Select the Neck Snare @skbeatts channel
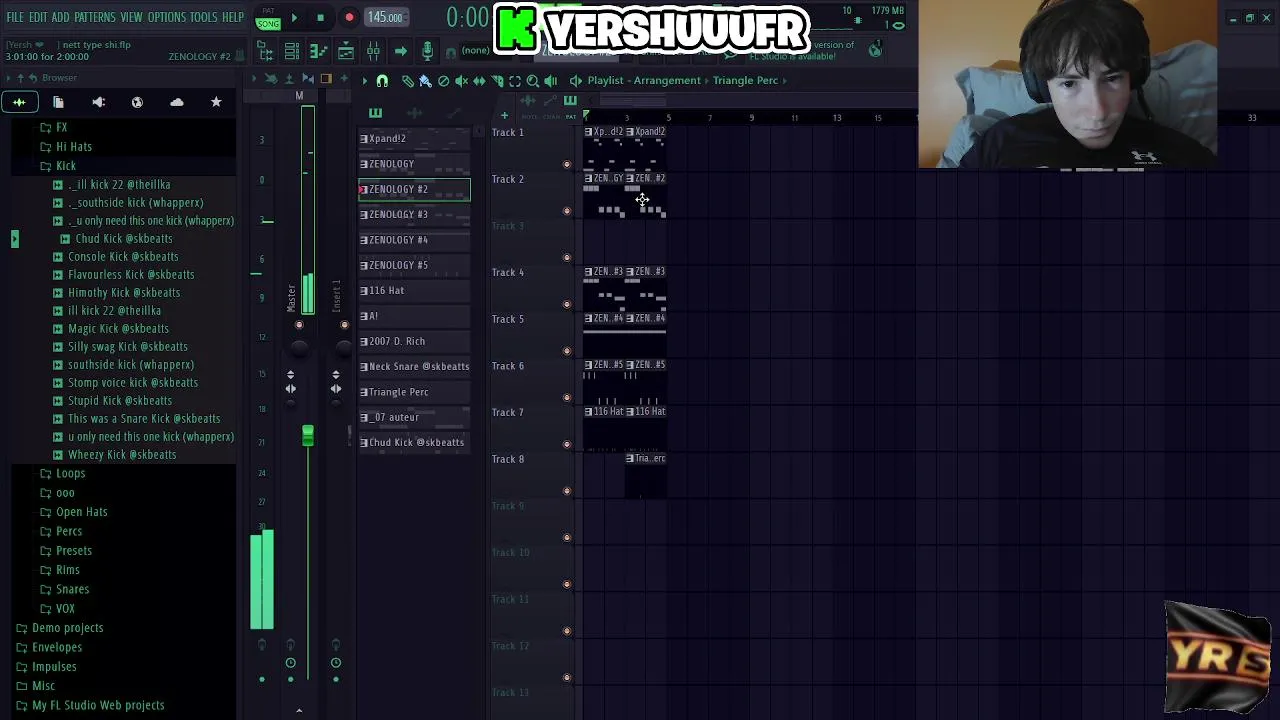This screenshot has width=1280, height=720. 414,366
